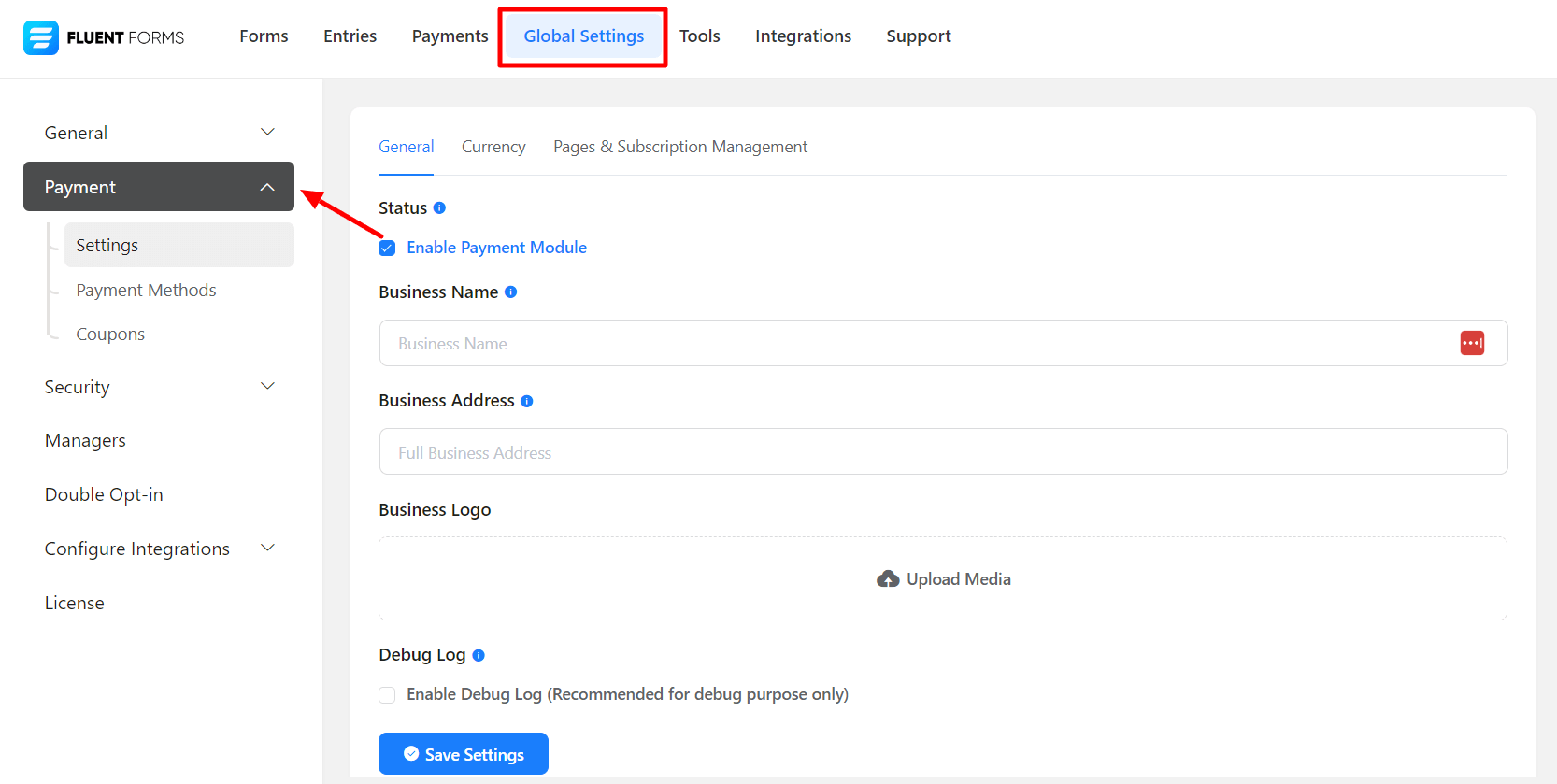Click the red shortcode icon in Business Name field
This screenshot has height=784, width=1557.
[1472, 343]
